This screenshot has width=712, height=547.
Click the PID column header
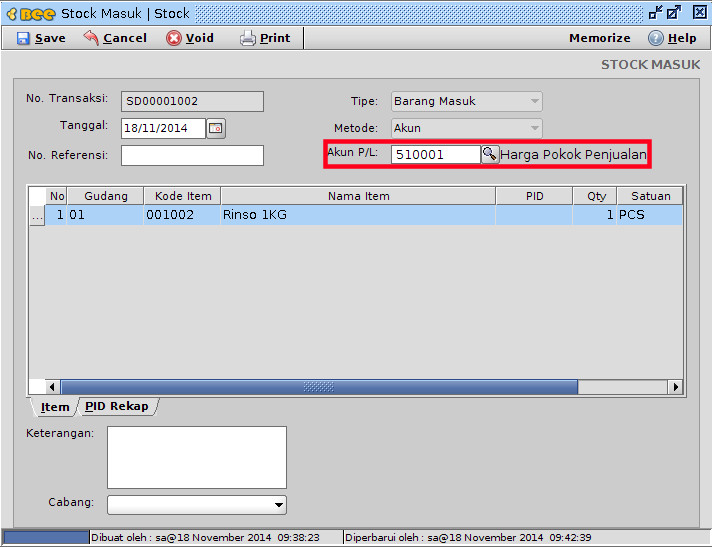[534, 196]
